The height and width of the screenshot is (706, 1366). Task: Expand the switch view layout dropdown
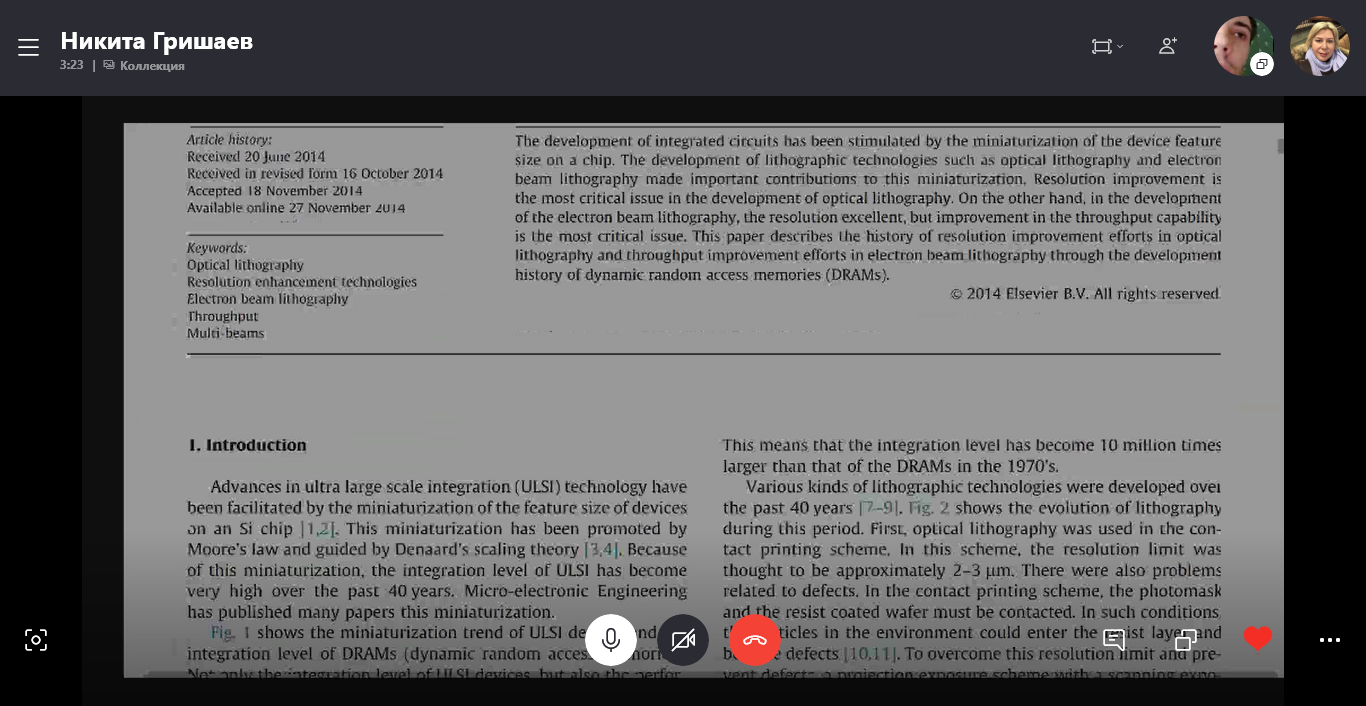[x=1107, y=47]
